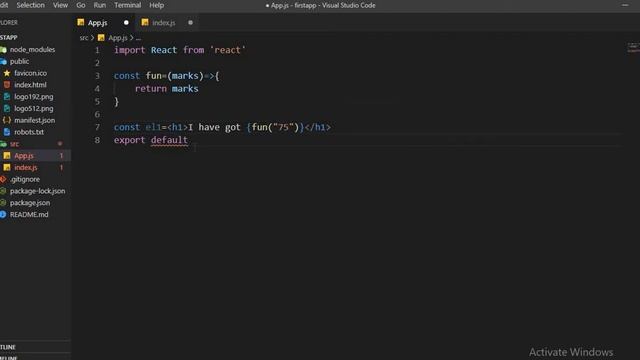Click the info icon beside README.md

(3, 215)
